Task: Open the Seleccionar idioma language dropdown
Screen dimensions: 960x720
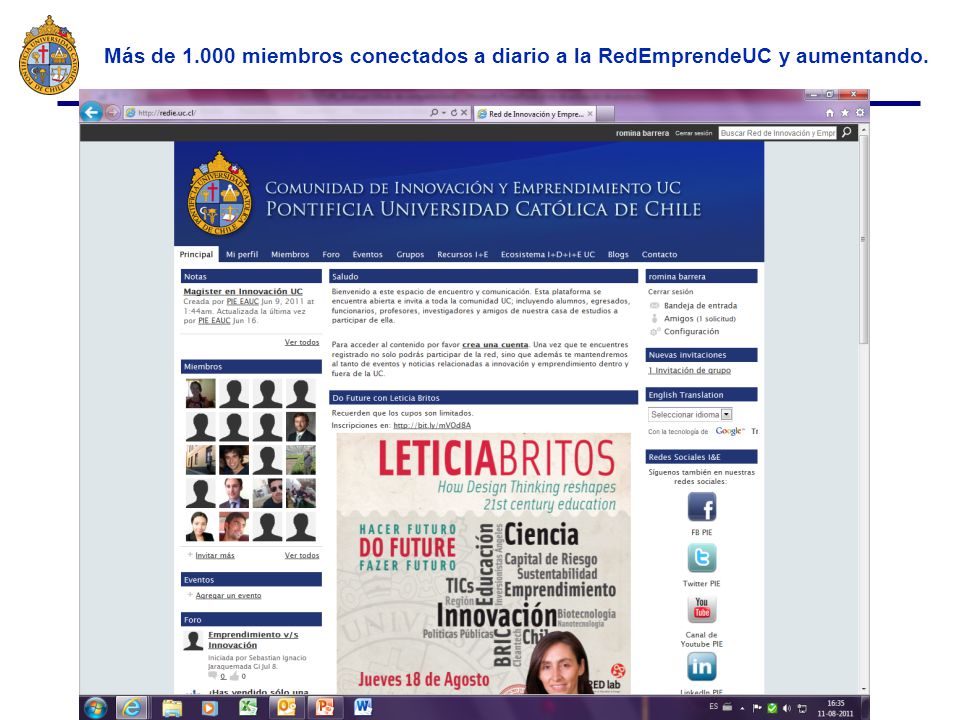Action: (690, 414)
